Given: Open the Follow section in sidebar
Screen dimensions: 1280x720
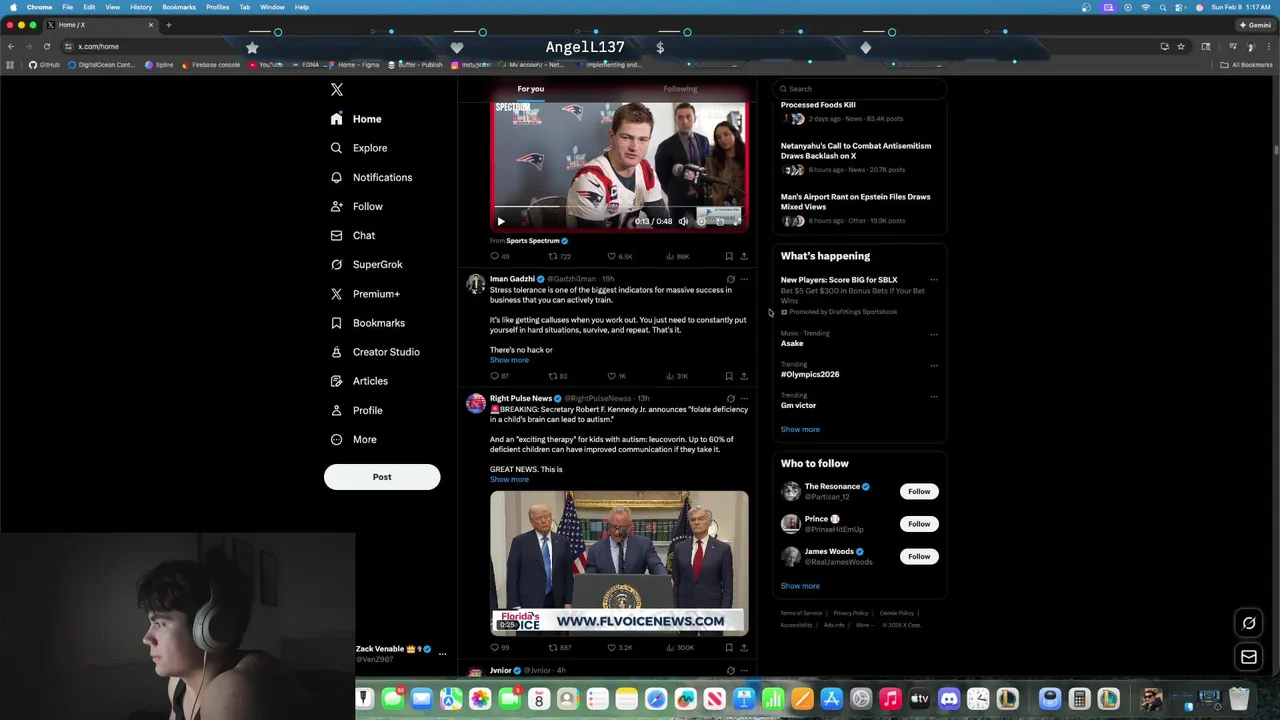Looking at the screenshot, I should click(x=357, y=206).
